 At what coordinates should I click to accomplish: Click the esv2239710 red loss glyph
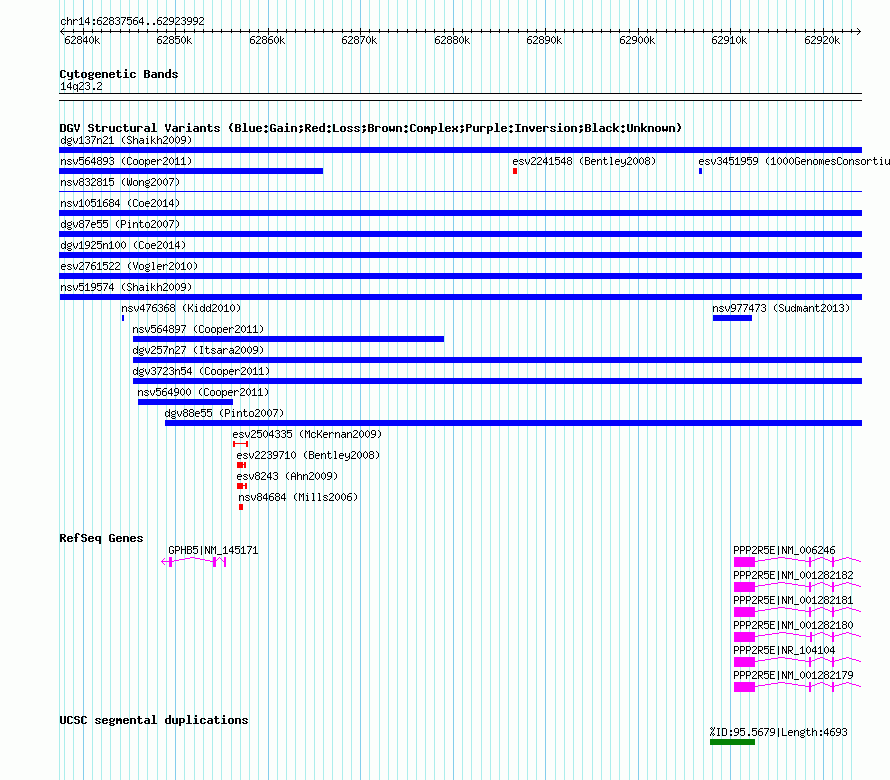242,465
